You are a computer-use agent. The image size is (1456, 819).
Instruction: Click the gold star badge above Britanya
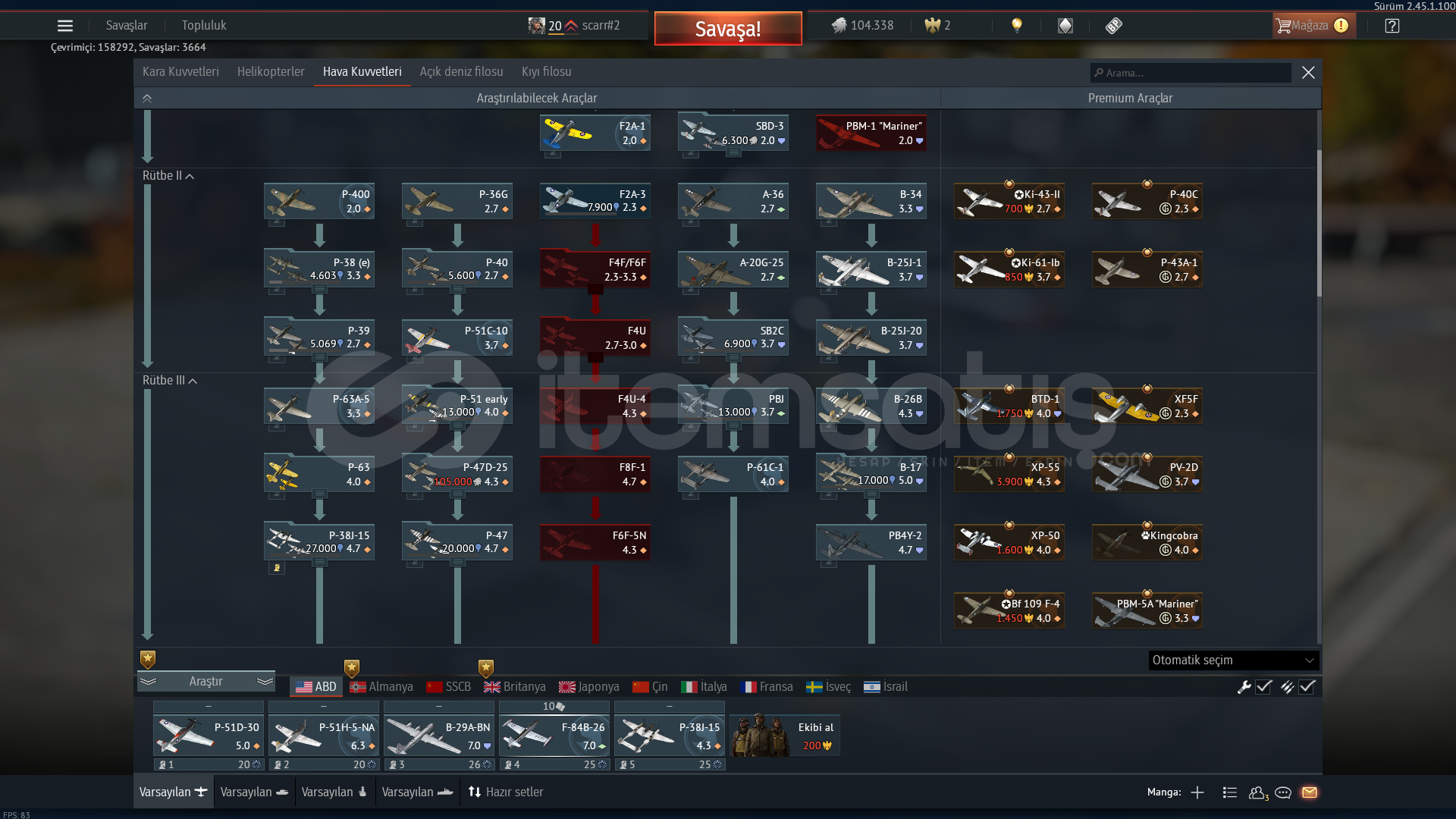tap(486, 668)
